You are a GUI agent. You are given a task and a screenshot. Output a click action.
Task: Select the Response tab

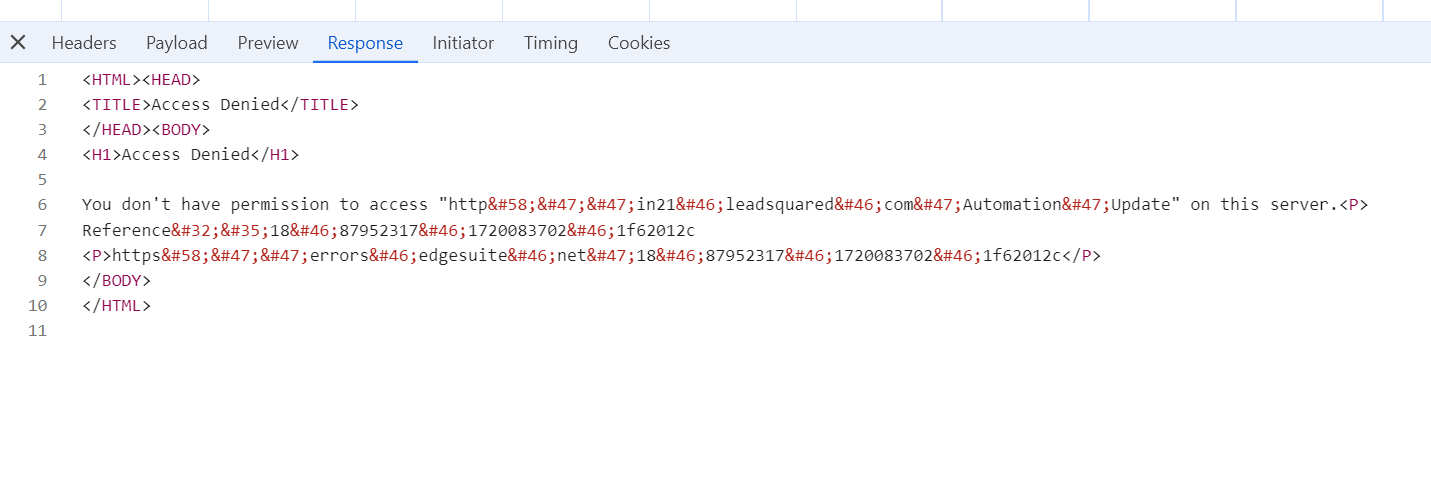click(x=365, y=43)
